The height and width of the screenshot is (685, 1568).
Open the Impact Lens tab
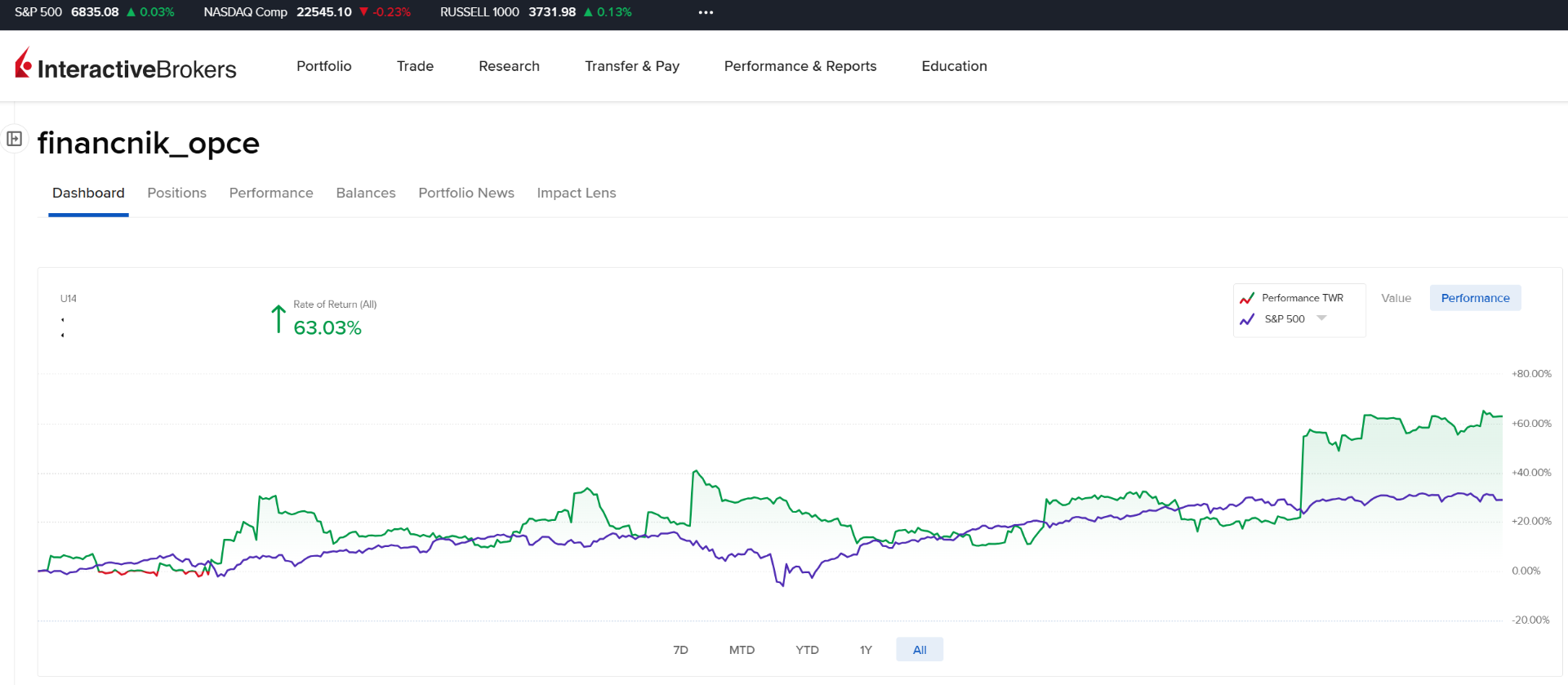pos(576,193)
